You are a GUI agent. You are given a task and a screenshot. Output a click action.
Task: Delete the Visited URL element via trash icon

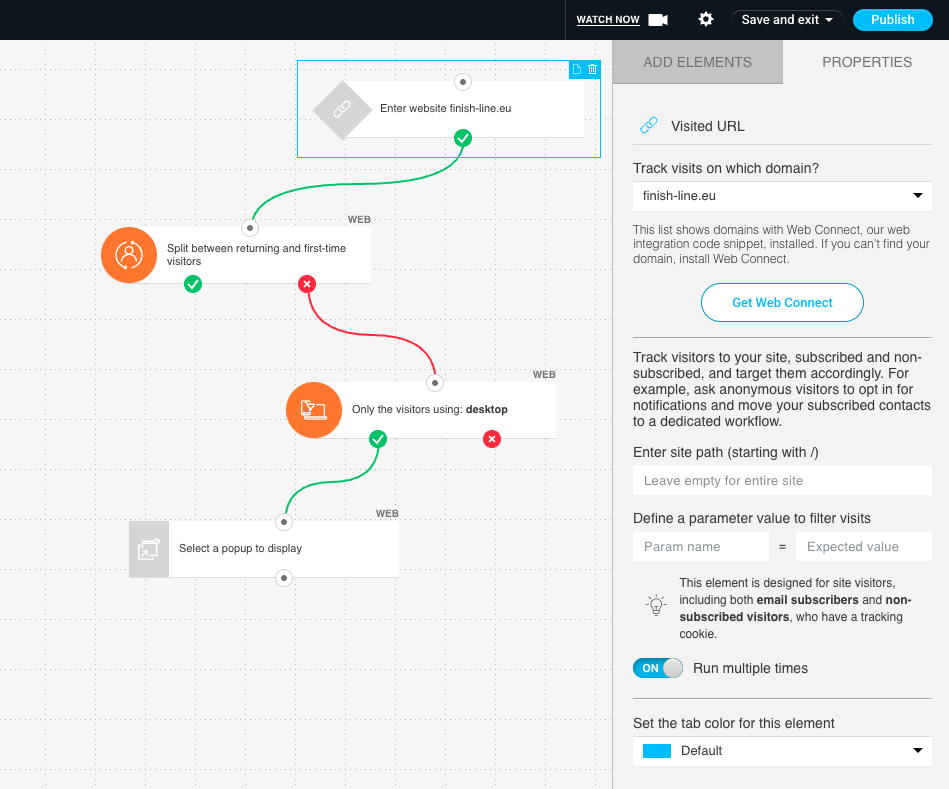click(593, 69)
